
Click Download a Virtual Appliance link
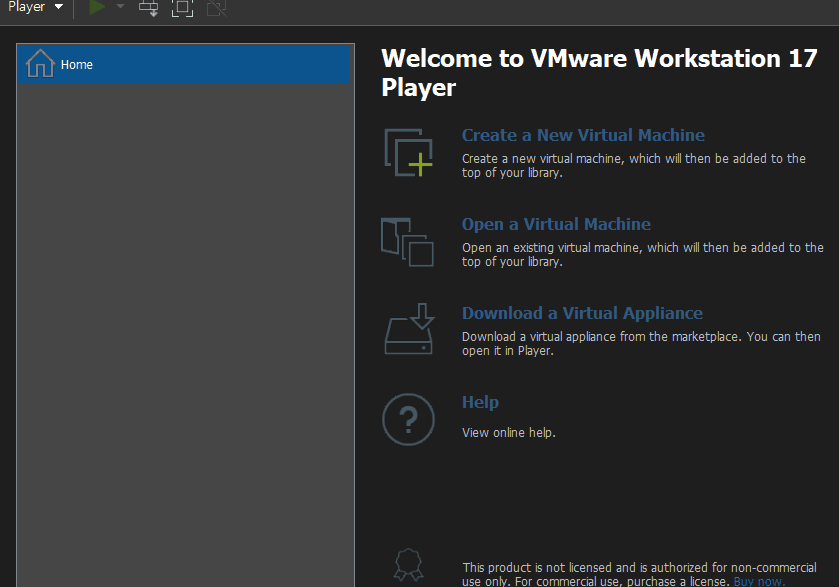(x=582, y=313)
